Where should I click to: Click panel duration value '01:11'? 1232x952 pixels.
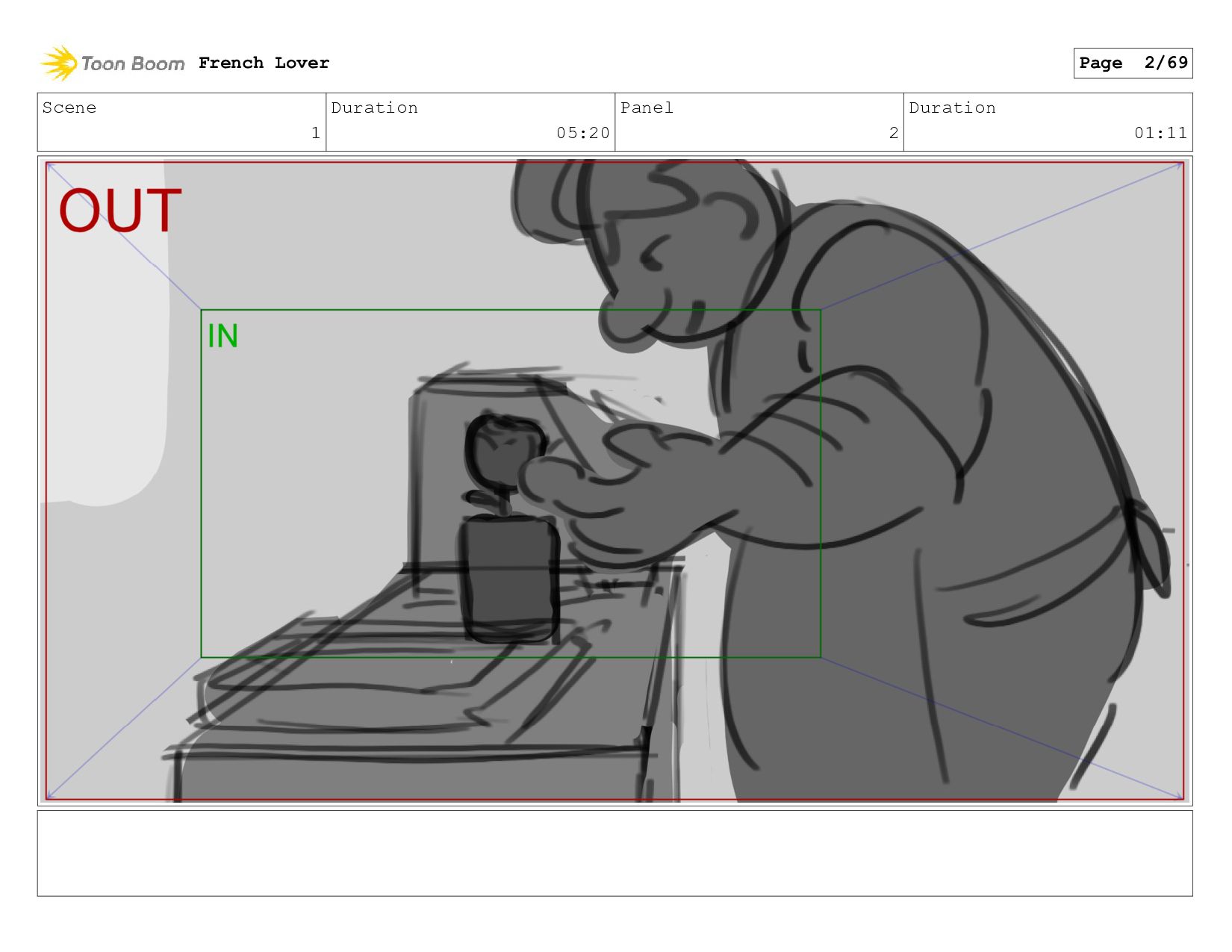click(1160, 133)
